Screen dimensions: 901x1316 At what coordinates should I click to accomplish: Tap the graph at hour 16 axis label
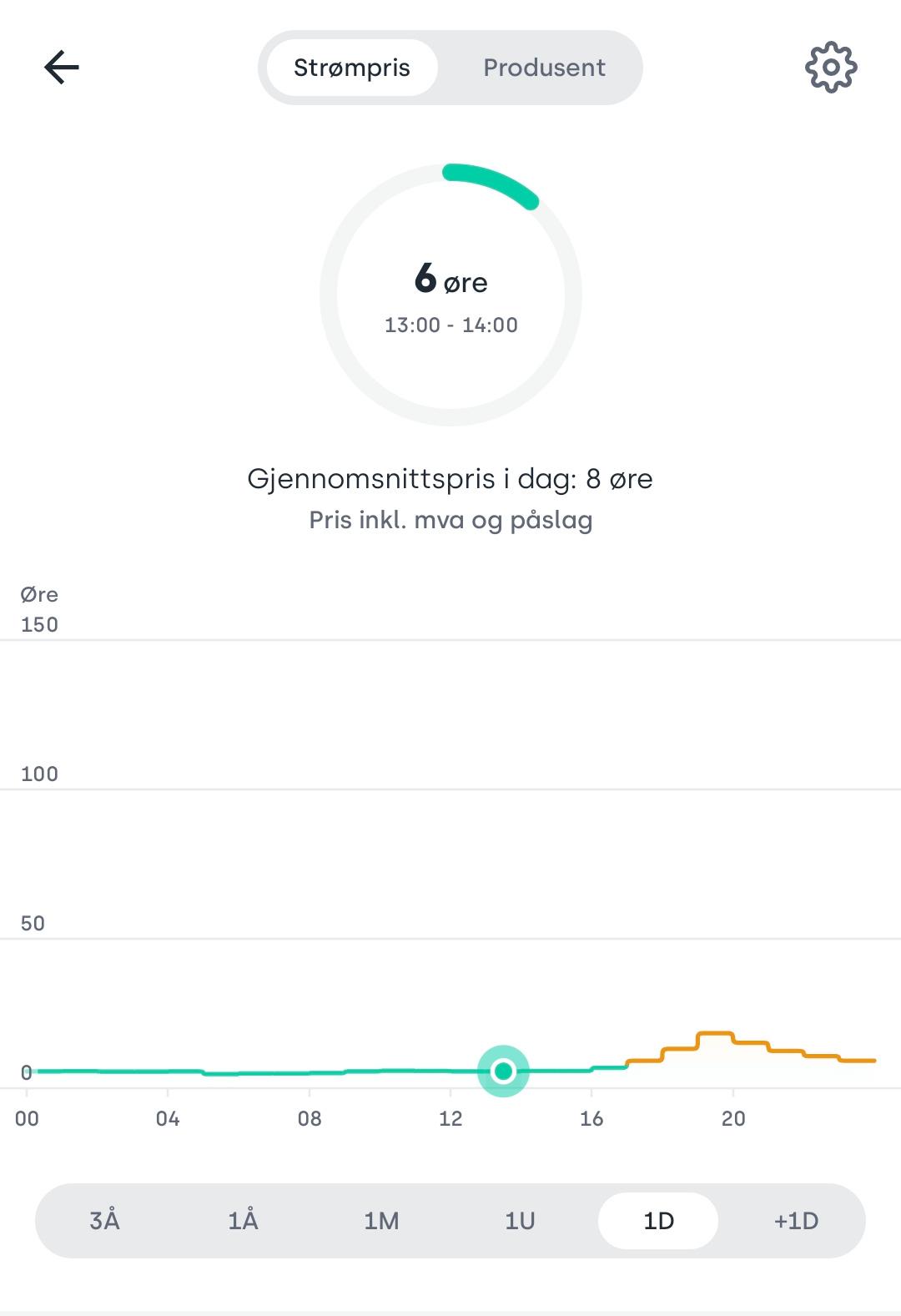click(x=591, y=1118)
